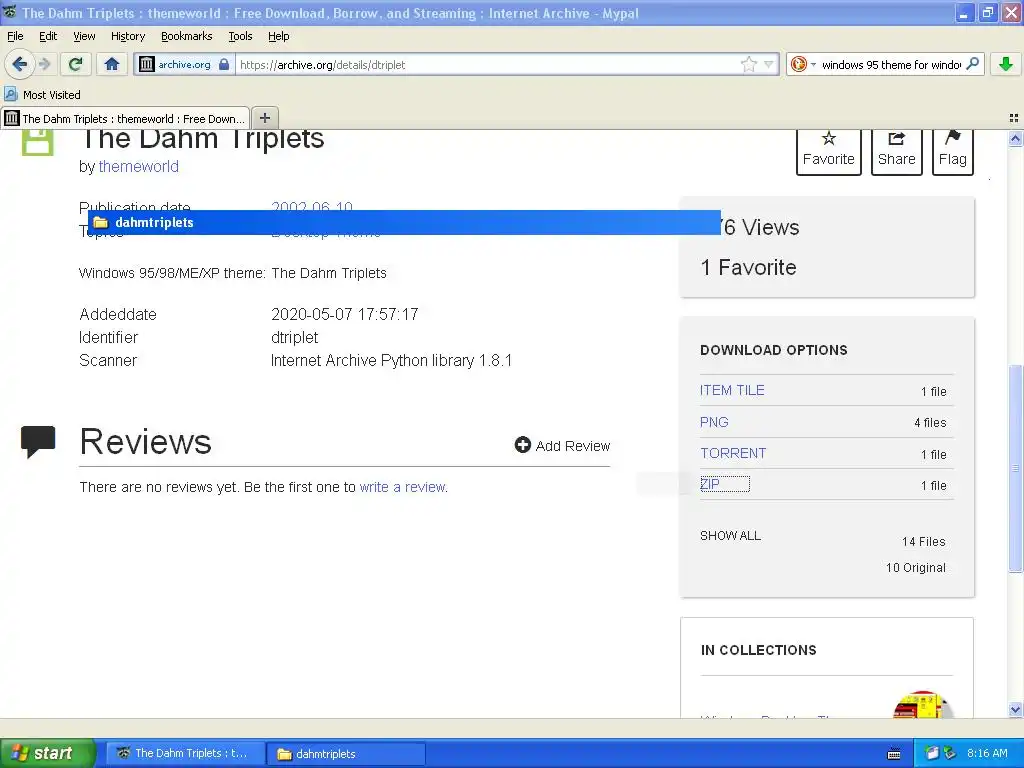This screenshot has width=1024, height=768.
Task: Open the URL history dropdown arrow
Action: [x=769, y=64]
